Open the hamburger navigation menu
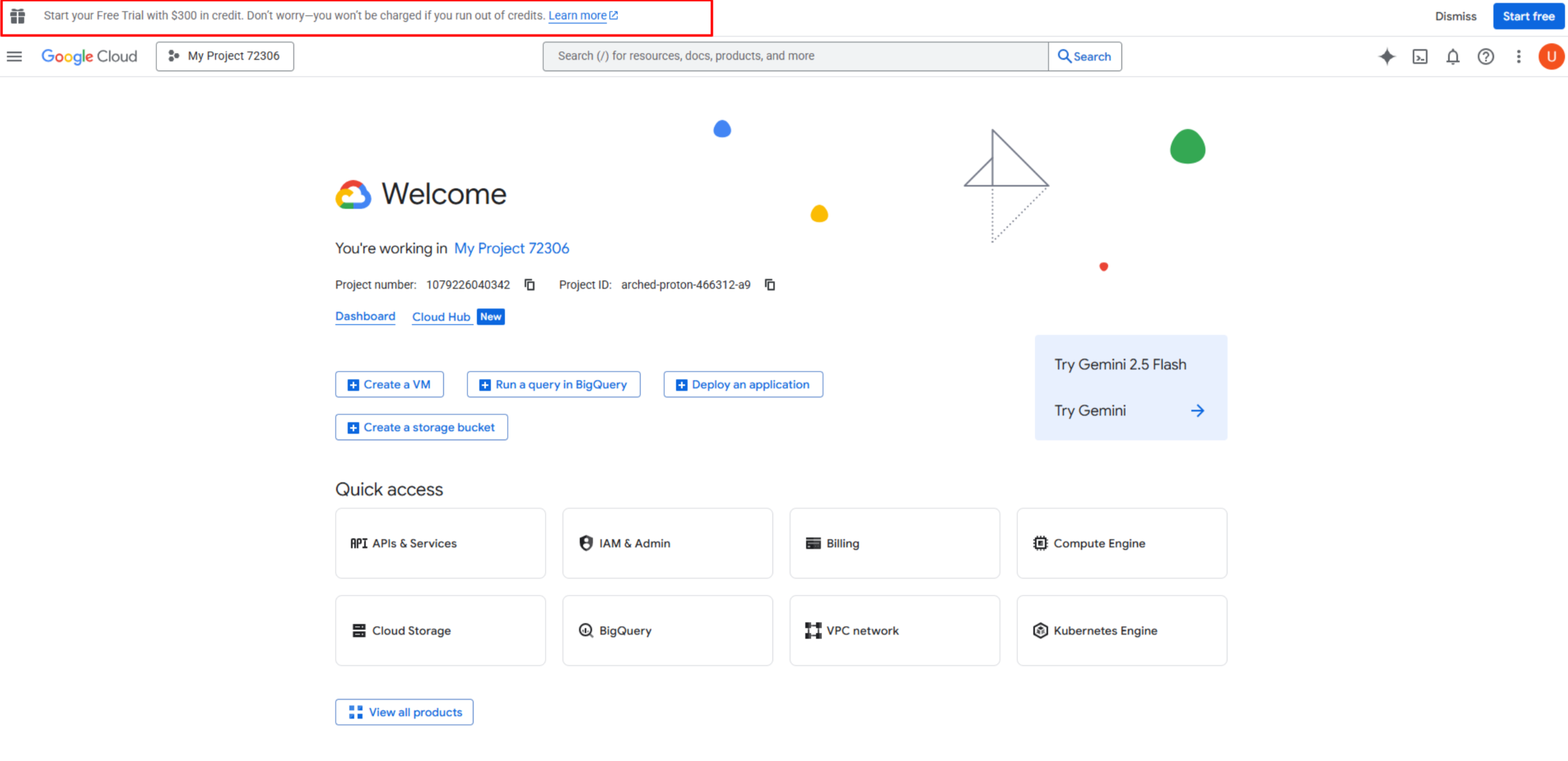1568x761 pixels. pos(14,57)
